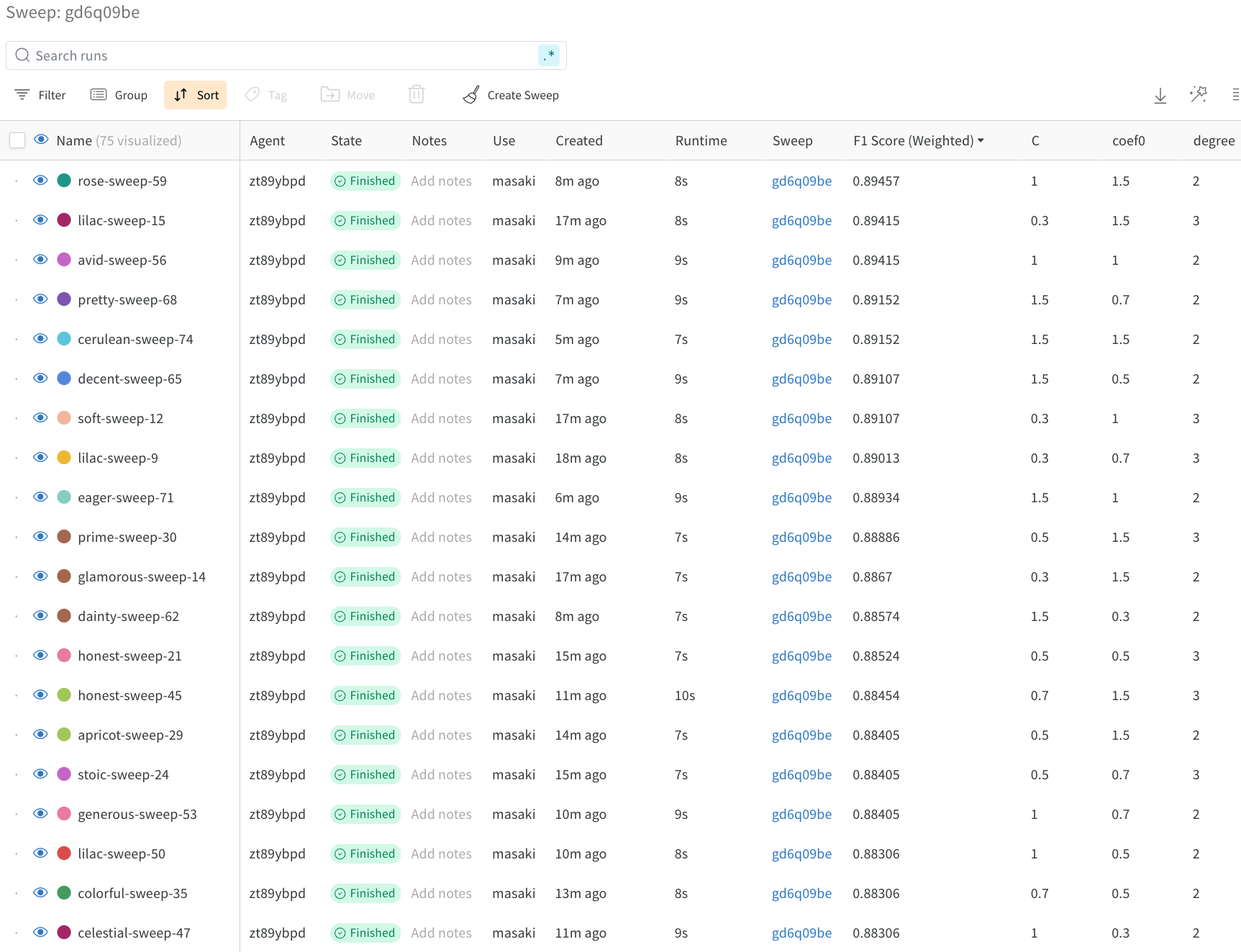Viewport: 1241px width, 952px height.
Task: Check the select-all runs checkbox
Action: coord(17,140)
